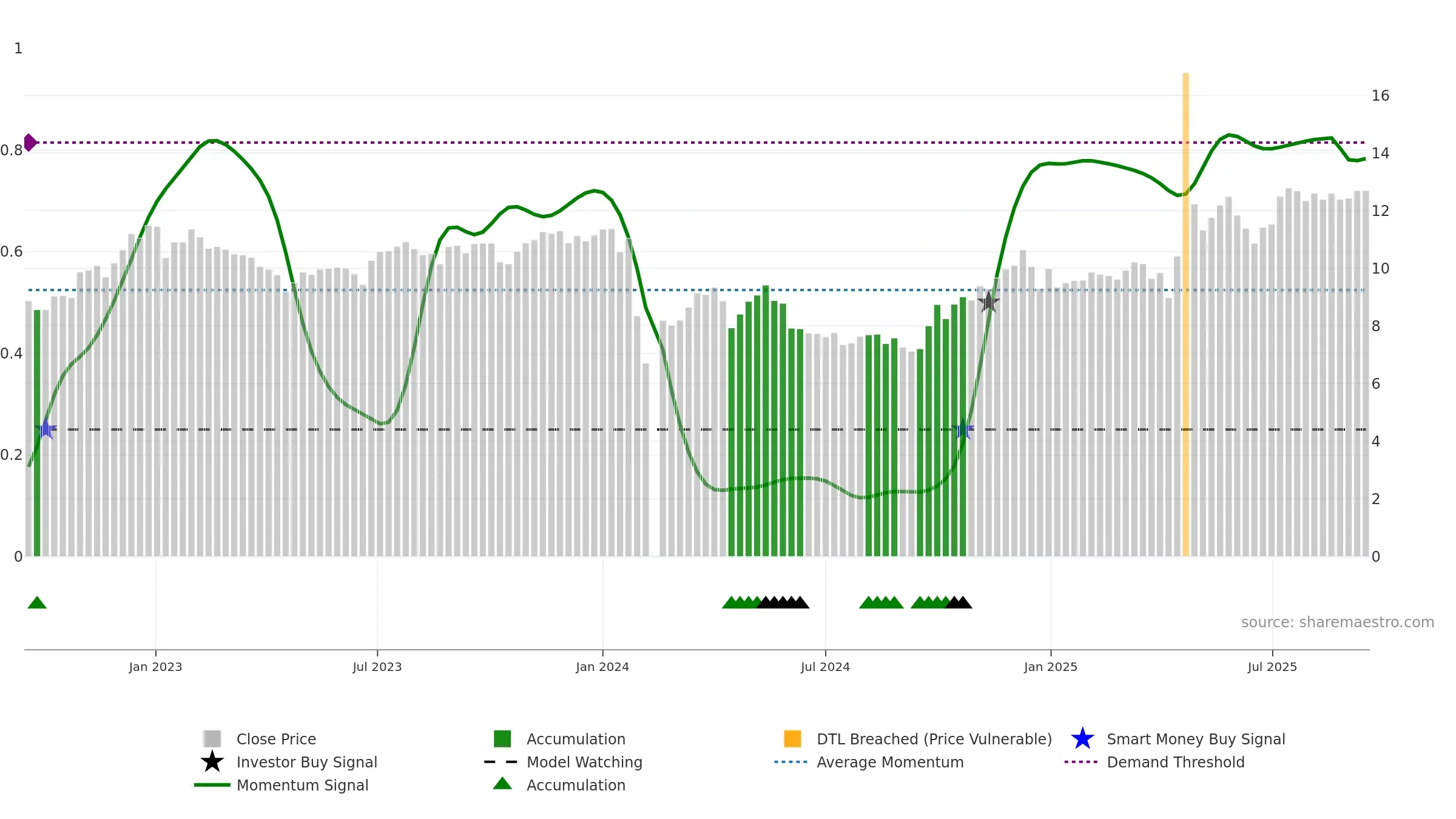Image resolution: width=1456 pixels, height=819 pixels.
Task: Click the orange DTL Breached vertical bar
Action: point(1185,314)
